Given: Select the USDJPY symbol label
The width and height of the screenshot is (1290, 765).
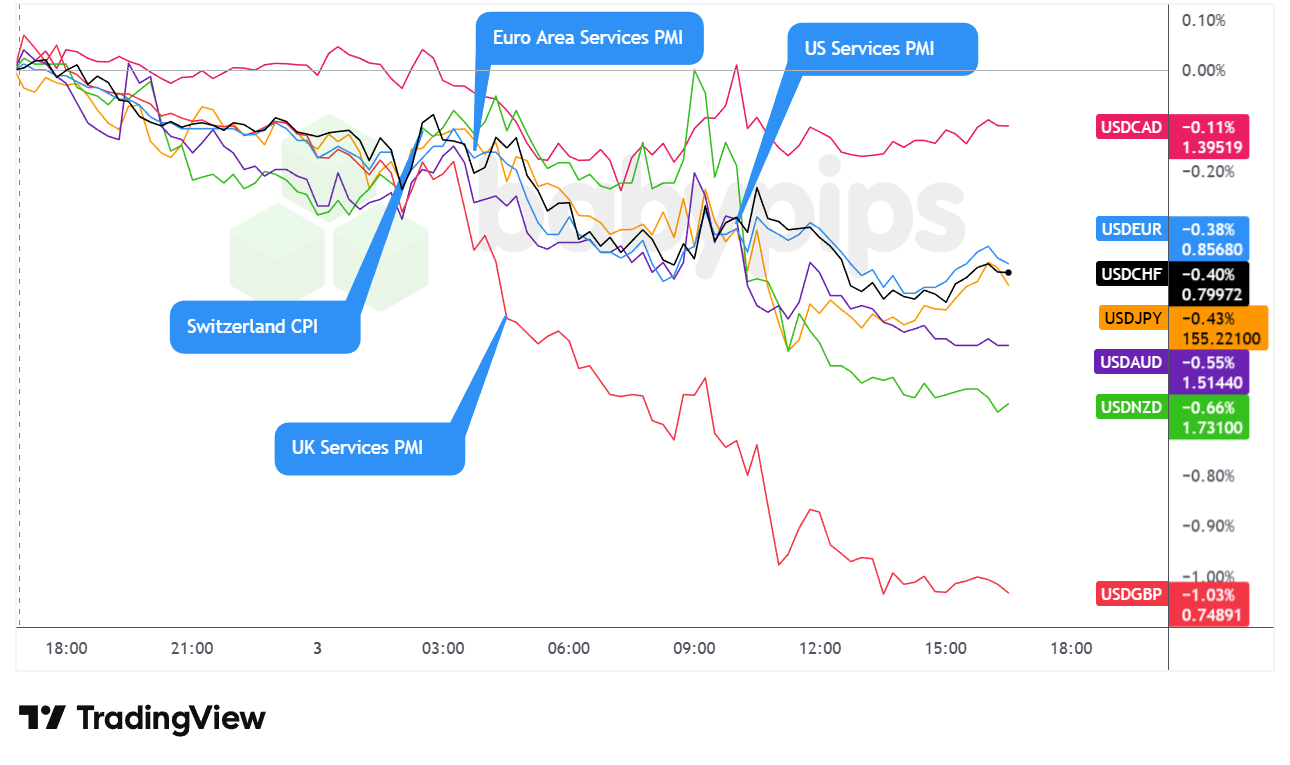Looking at the screenshot, I should pos(1131,319).
